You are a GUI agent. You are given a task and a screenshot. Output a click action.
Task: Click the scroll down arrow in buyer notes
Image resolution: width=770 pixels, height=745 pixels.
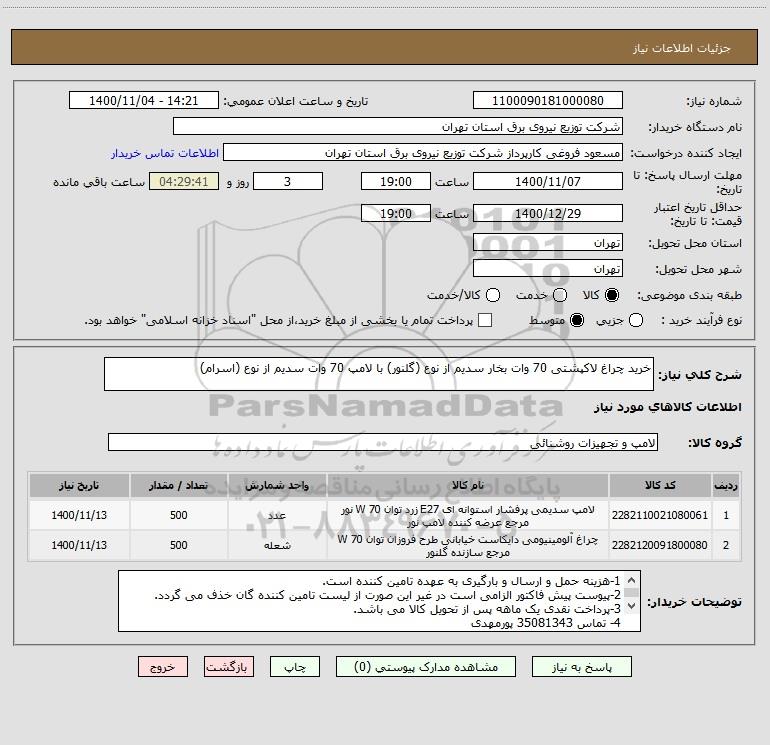[x=632, y=606]
